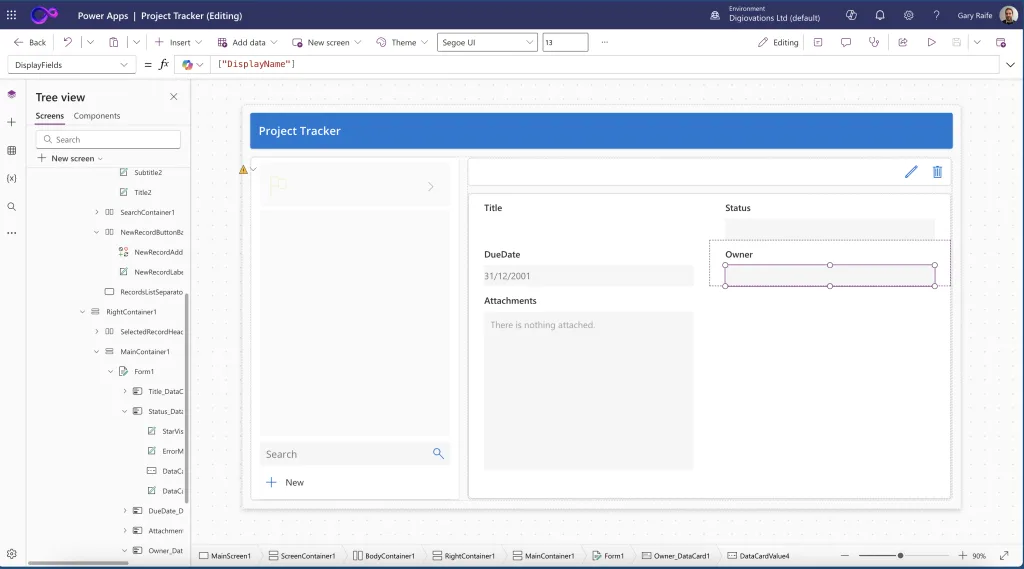
Task: Click the trash delete icon on canvas
Action: (x=937, y=172)
